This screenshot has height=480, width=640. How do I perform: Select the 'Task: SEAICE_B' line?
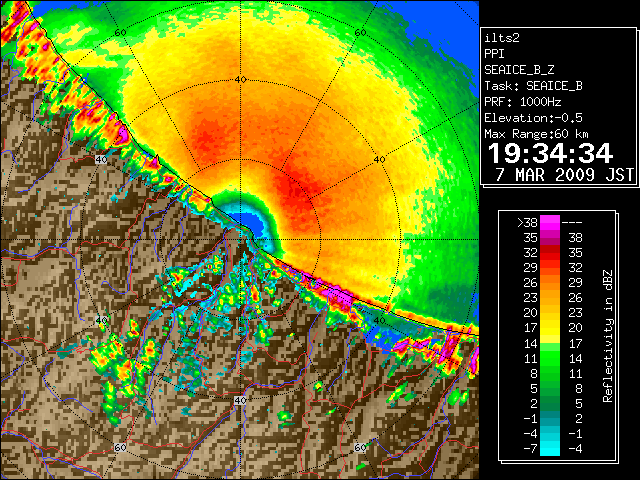(533, 86)
